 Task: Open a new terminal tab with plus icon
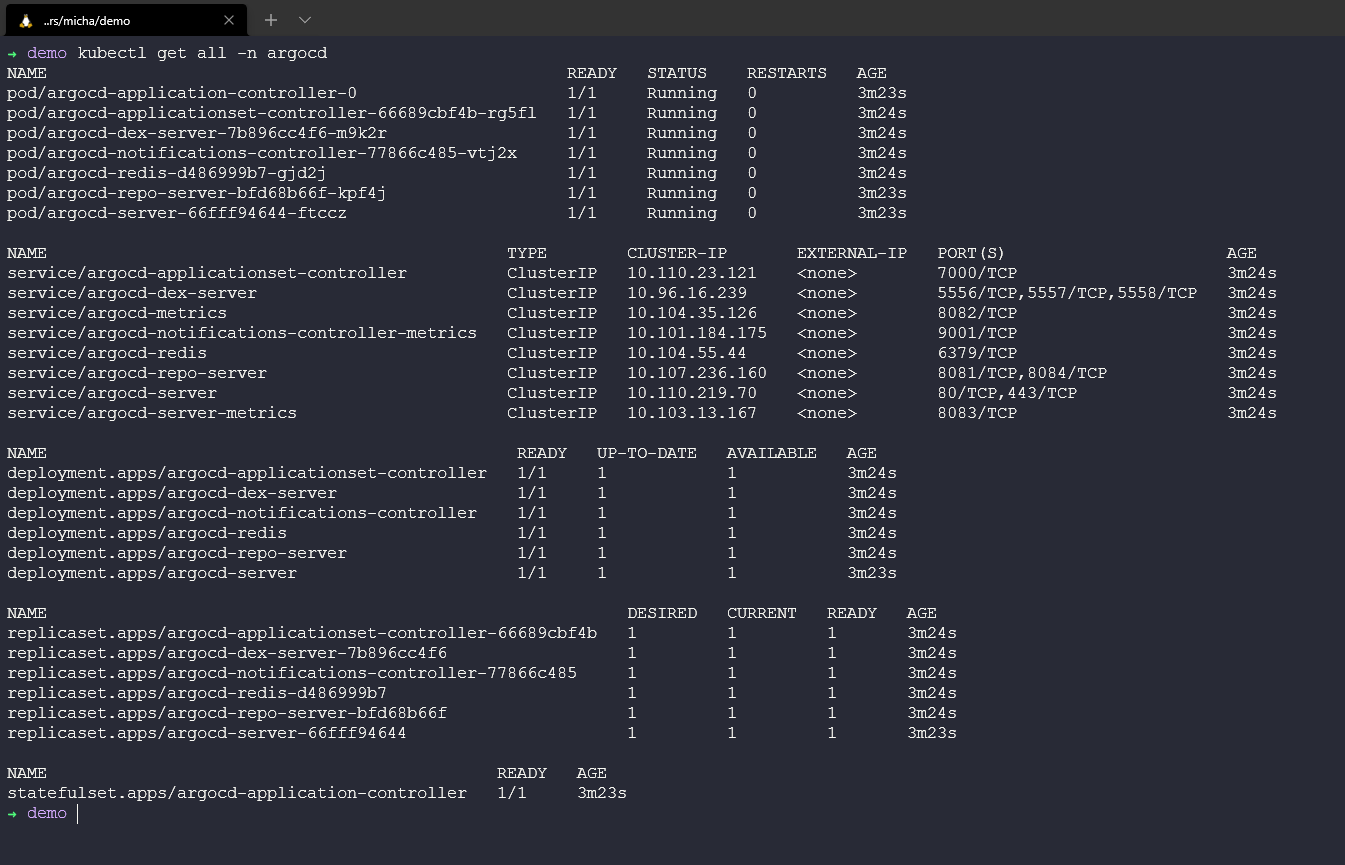[x=271, y=20]
